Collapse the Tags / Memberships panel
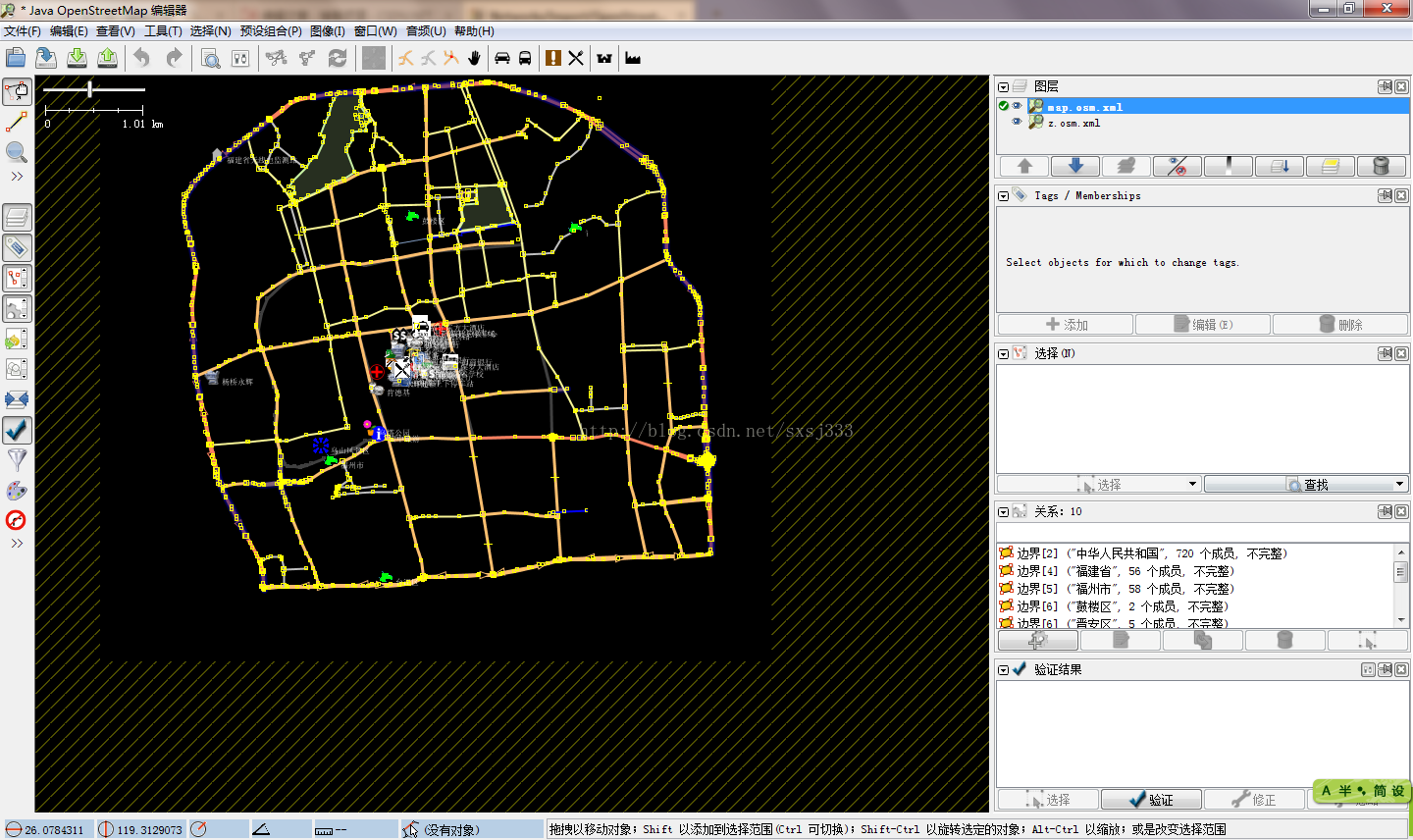 1003,196
